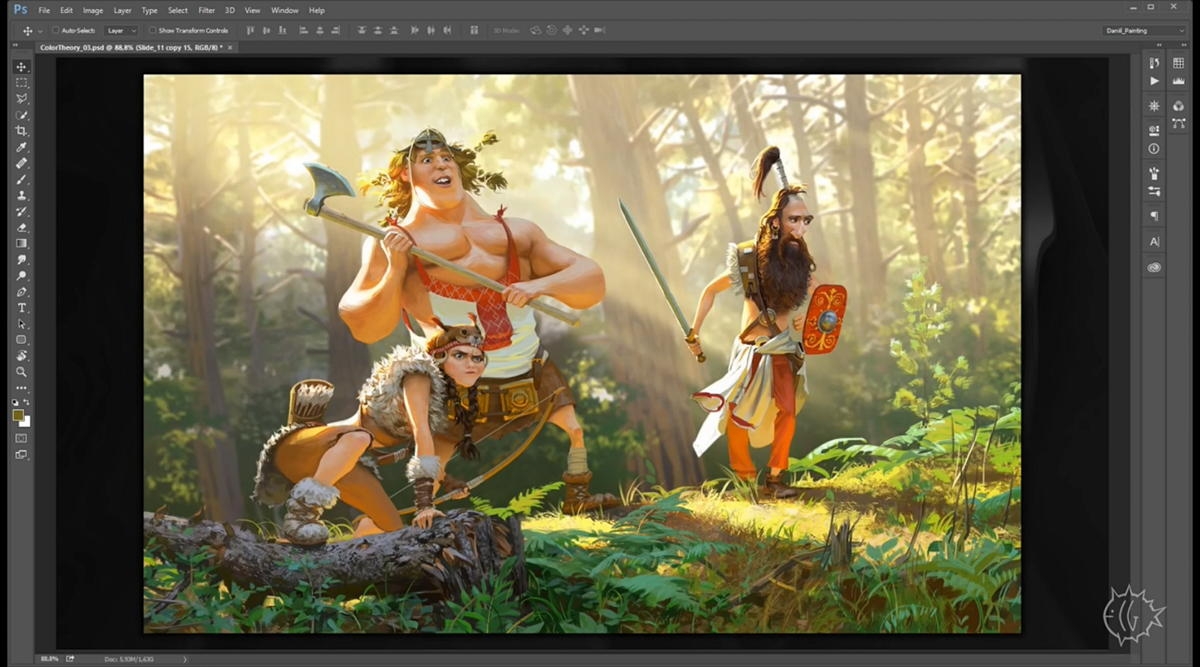Select the Hand tool
The width and height of the screenshot is (1200, 667).
(21, 356)
